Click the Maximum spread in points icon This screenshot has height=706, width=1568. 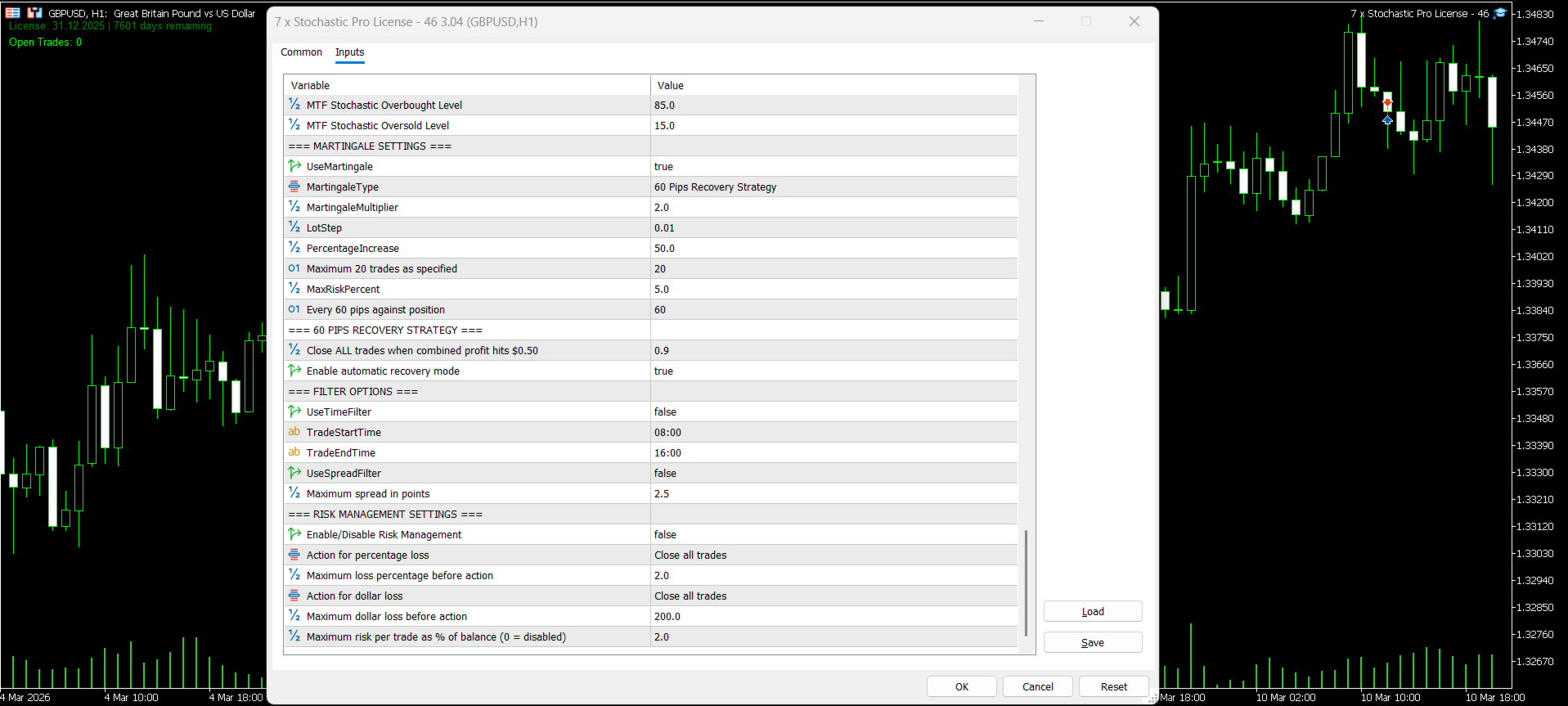pyautogui.click(x=294, y=493)
